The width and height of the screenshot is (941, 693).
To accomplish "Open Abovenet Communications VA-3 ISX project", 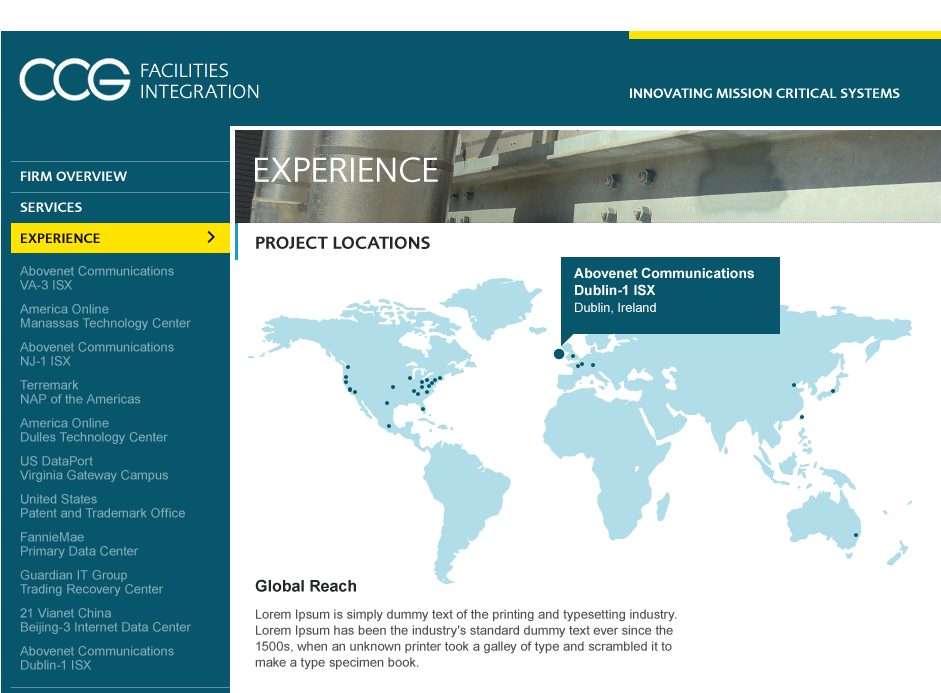I will coord(96,278).
